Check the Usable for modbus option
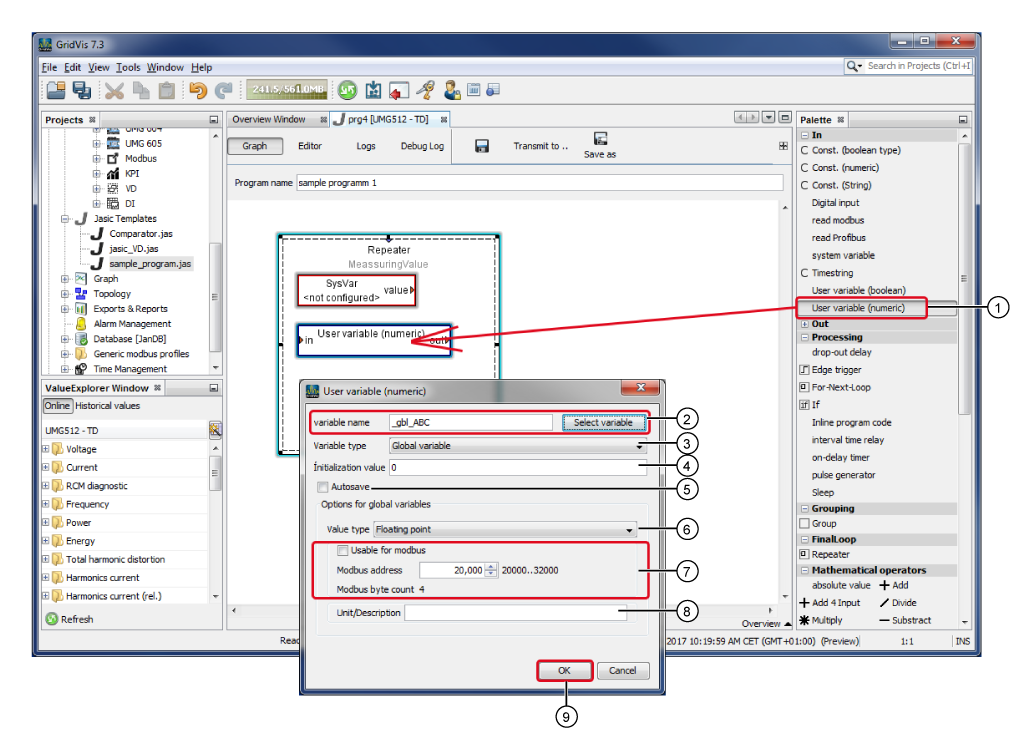The image size is (1024, 739). 343,550
